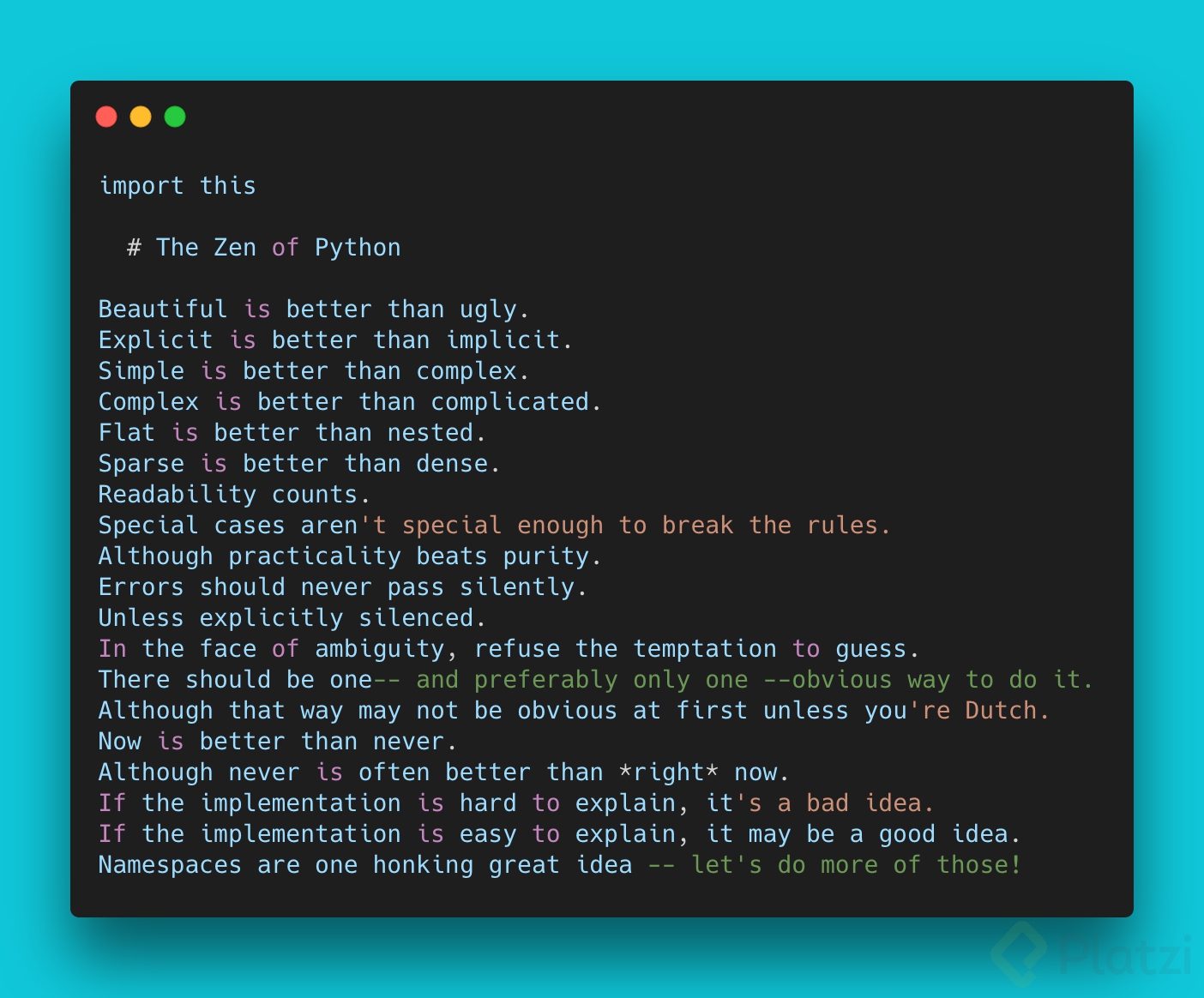Click line containing '*right* now.'
Screen dimensions: 1204x998
coord(443,773)
